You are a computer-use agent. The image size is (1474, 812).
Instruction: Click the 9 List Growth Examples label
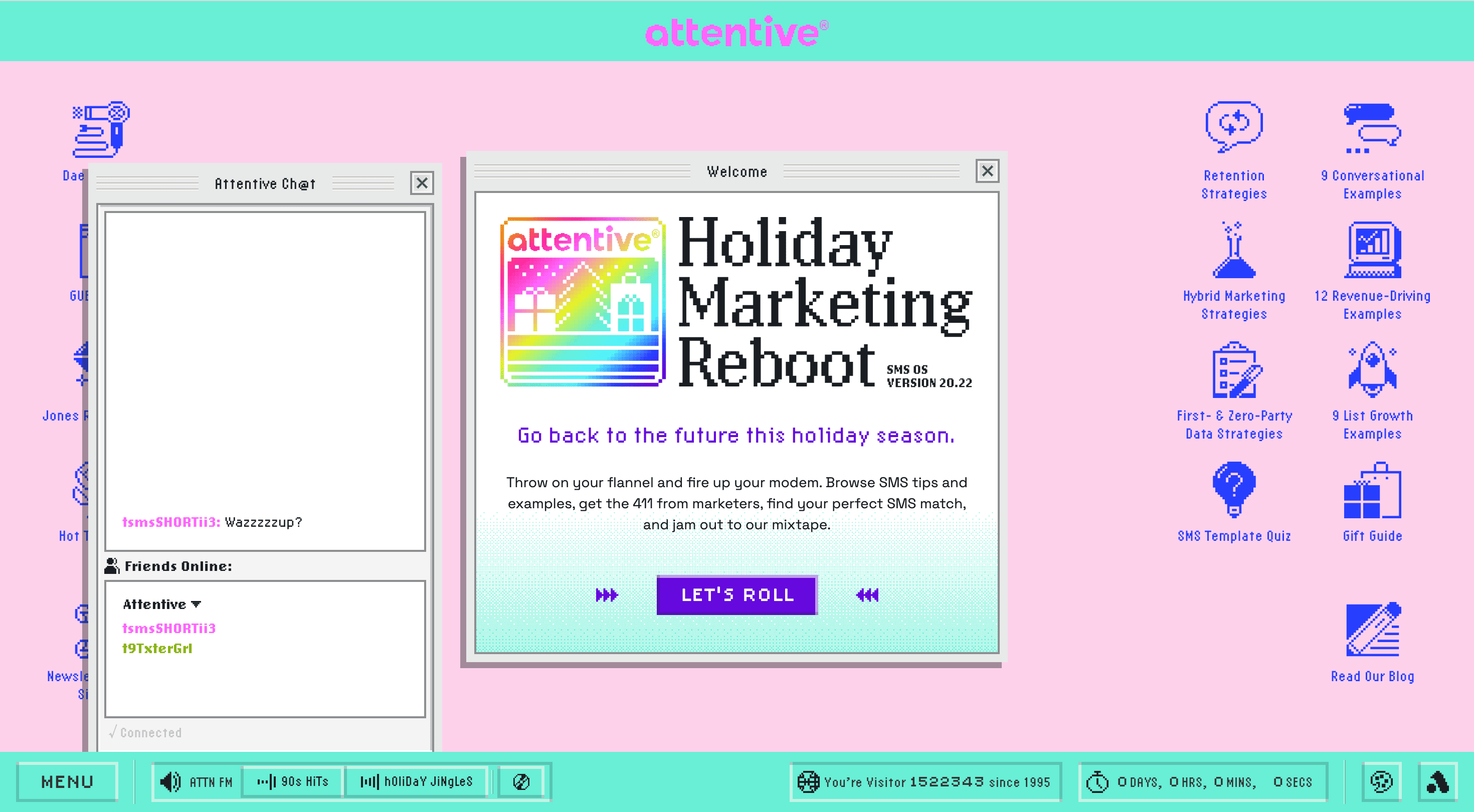pyautogui.click(x=1372, y=425)
